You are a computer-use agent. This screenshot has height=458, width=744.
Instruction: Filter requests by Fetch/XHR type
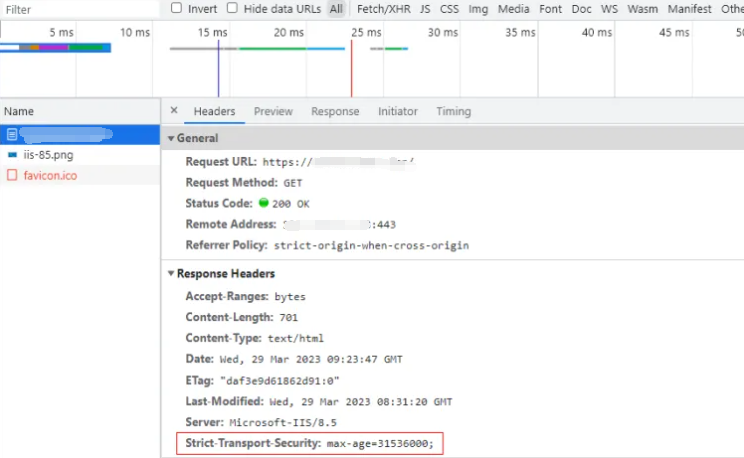click(x=382, y=9)
